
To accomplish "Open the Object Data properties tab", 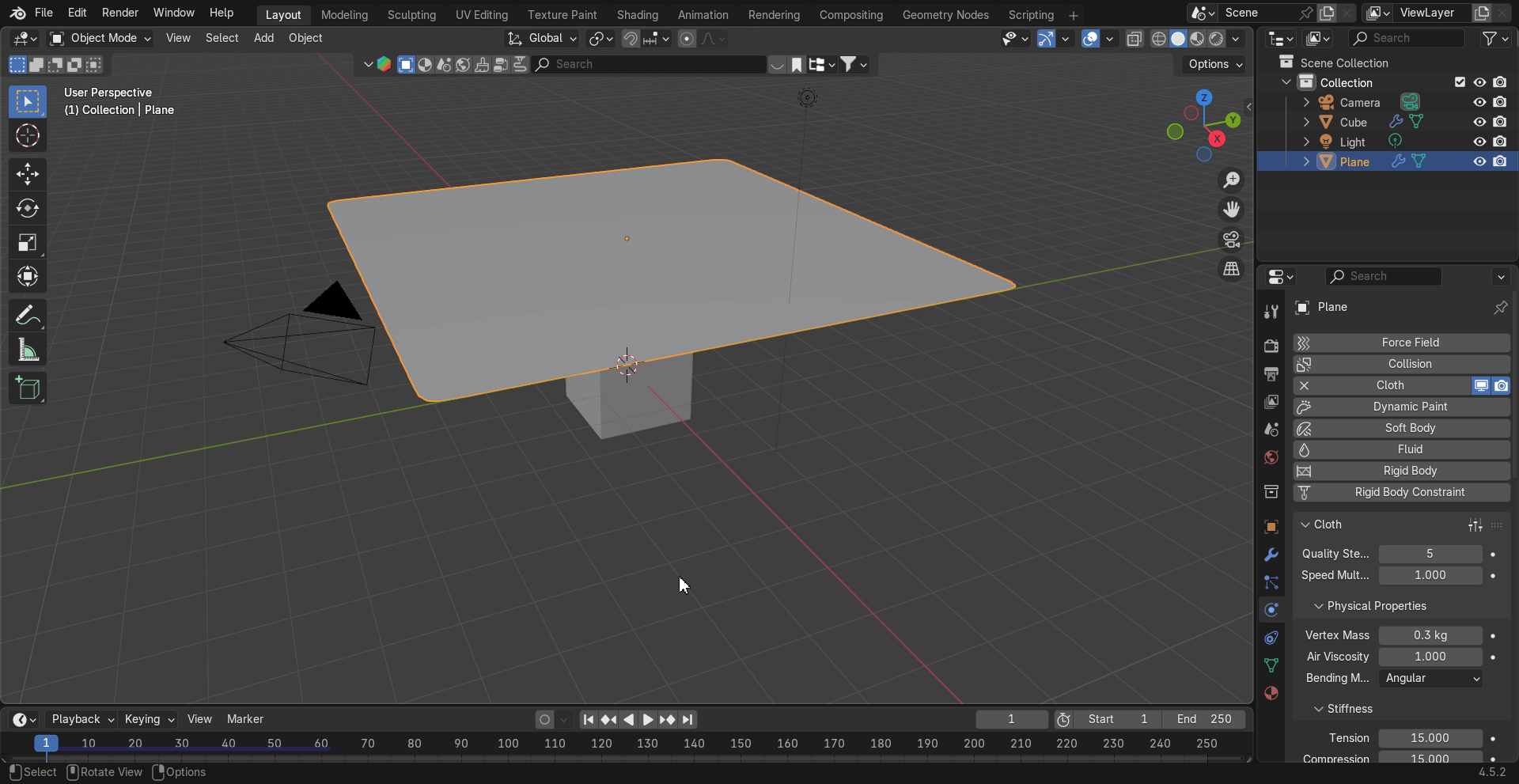I will 1271,665.
